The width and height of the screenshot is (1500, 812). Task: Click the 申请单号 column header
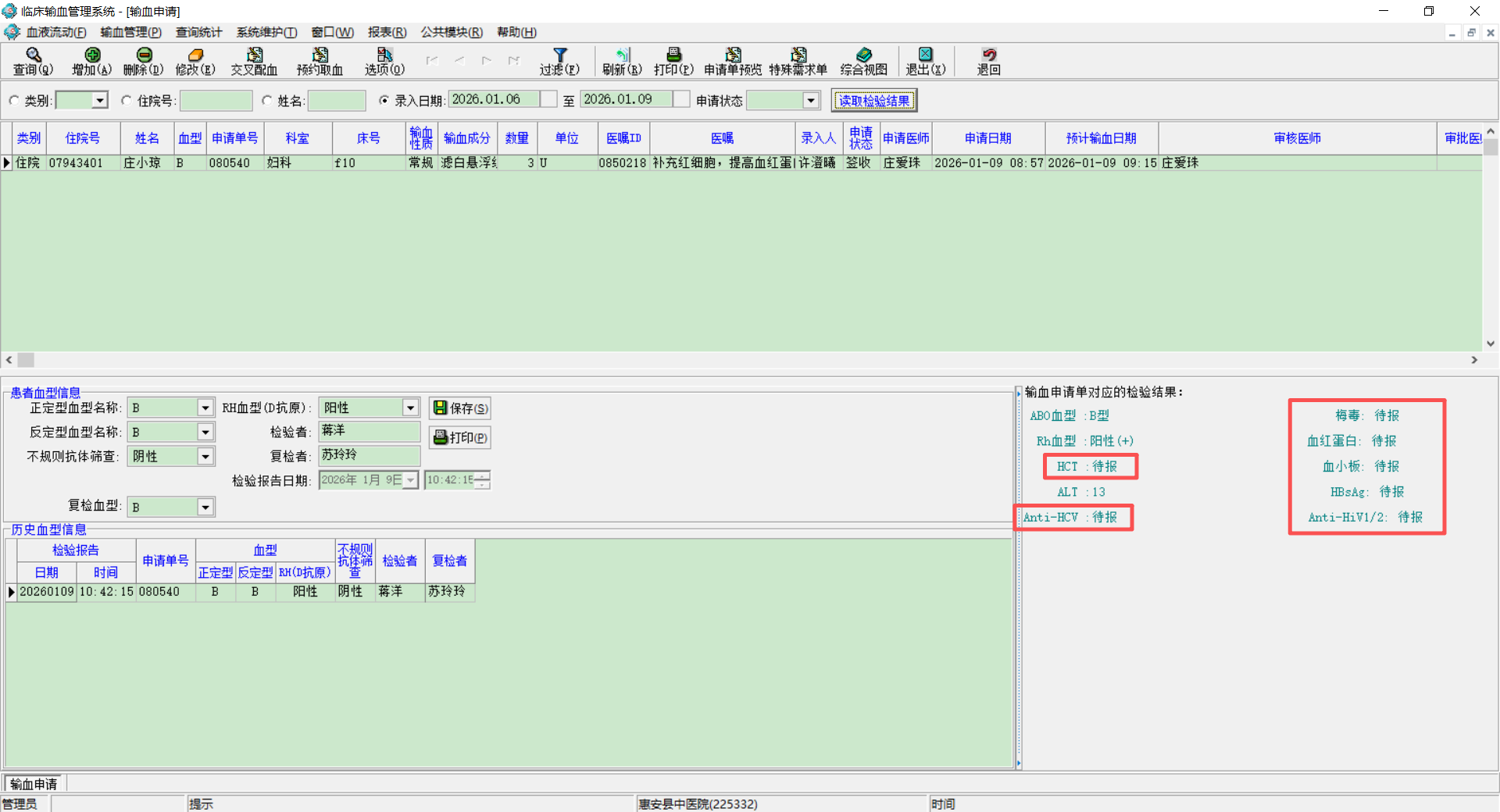tap(235, 138)
